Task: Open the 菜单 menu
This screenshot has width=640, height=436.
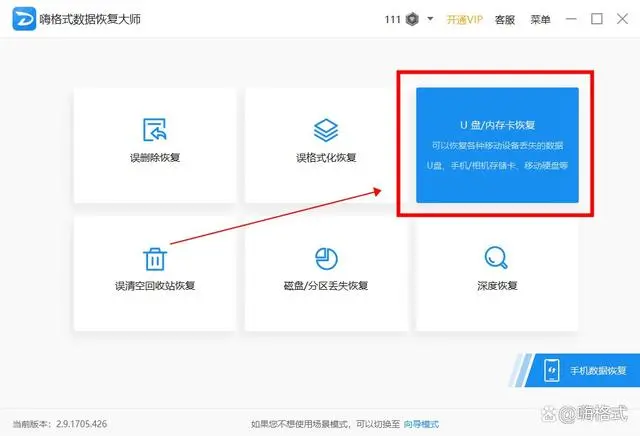Action: click(540, 20)
